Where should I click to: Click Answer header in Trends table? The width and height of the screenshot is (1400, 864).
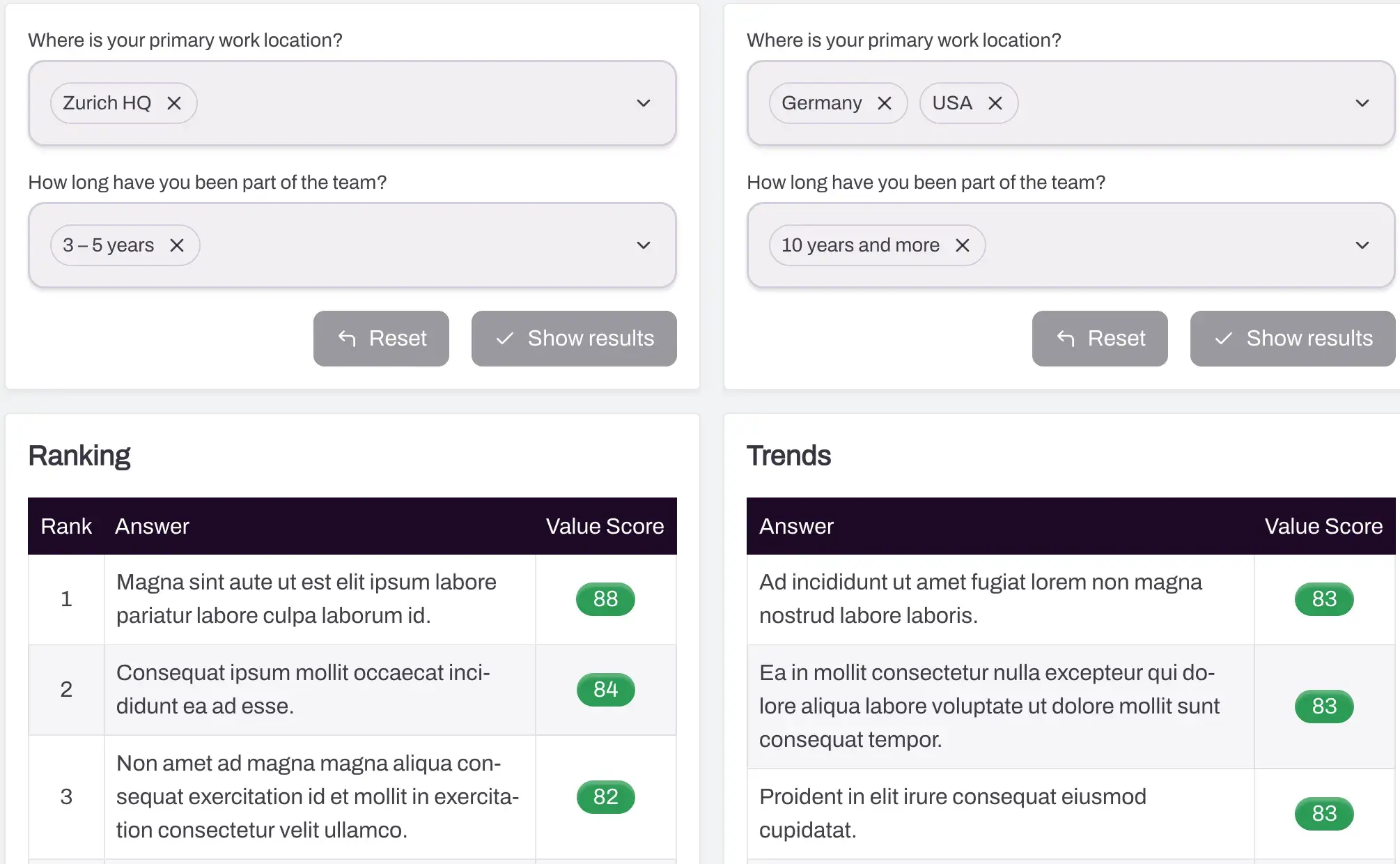[x=796, y=526]
